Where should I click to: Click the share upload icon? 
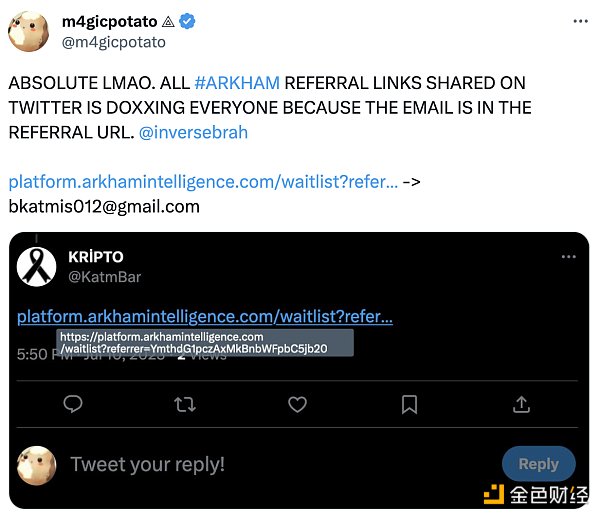coord(521,404)
